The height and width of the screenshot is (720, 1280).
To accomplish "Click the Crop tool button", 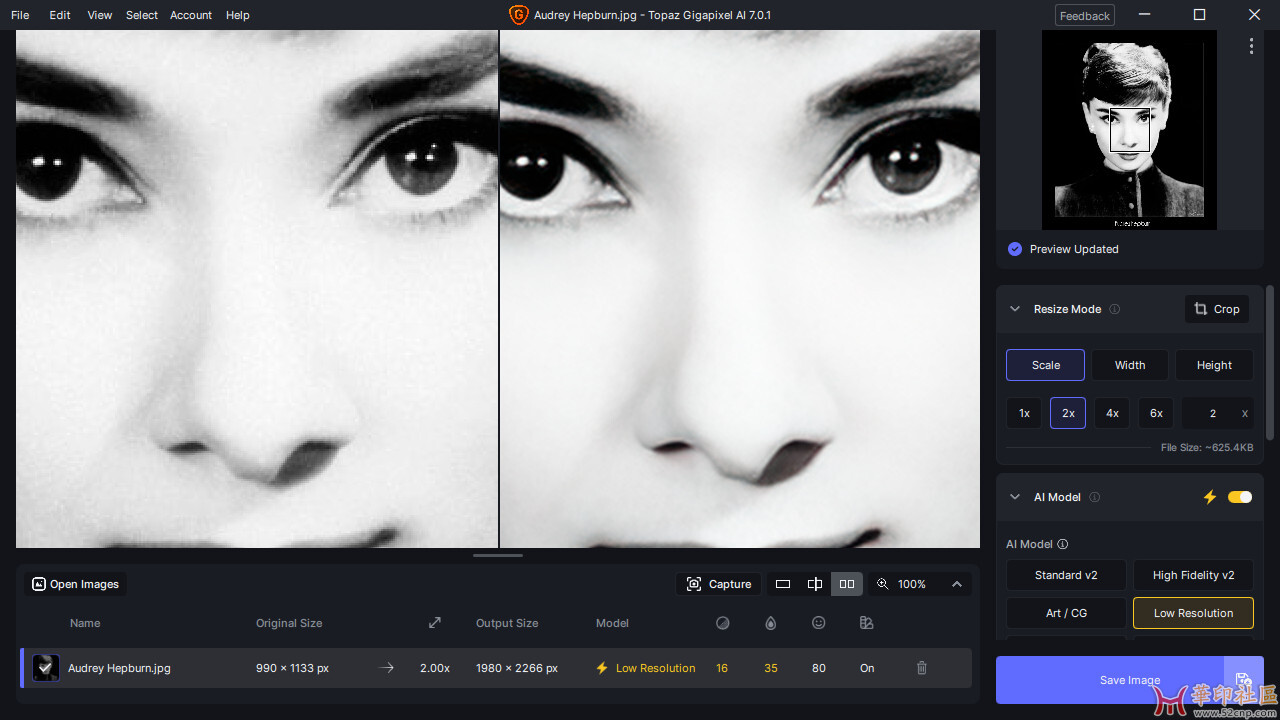I will [x=1216, y=309].
